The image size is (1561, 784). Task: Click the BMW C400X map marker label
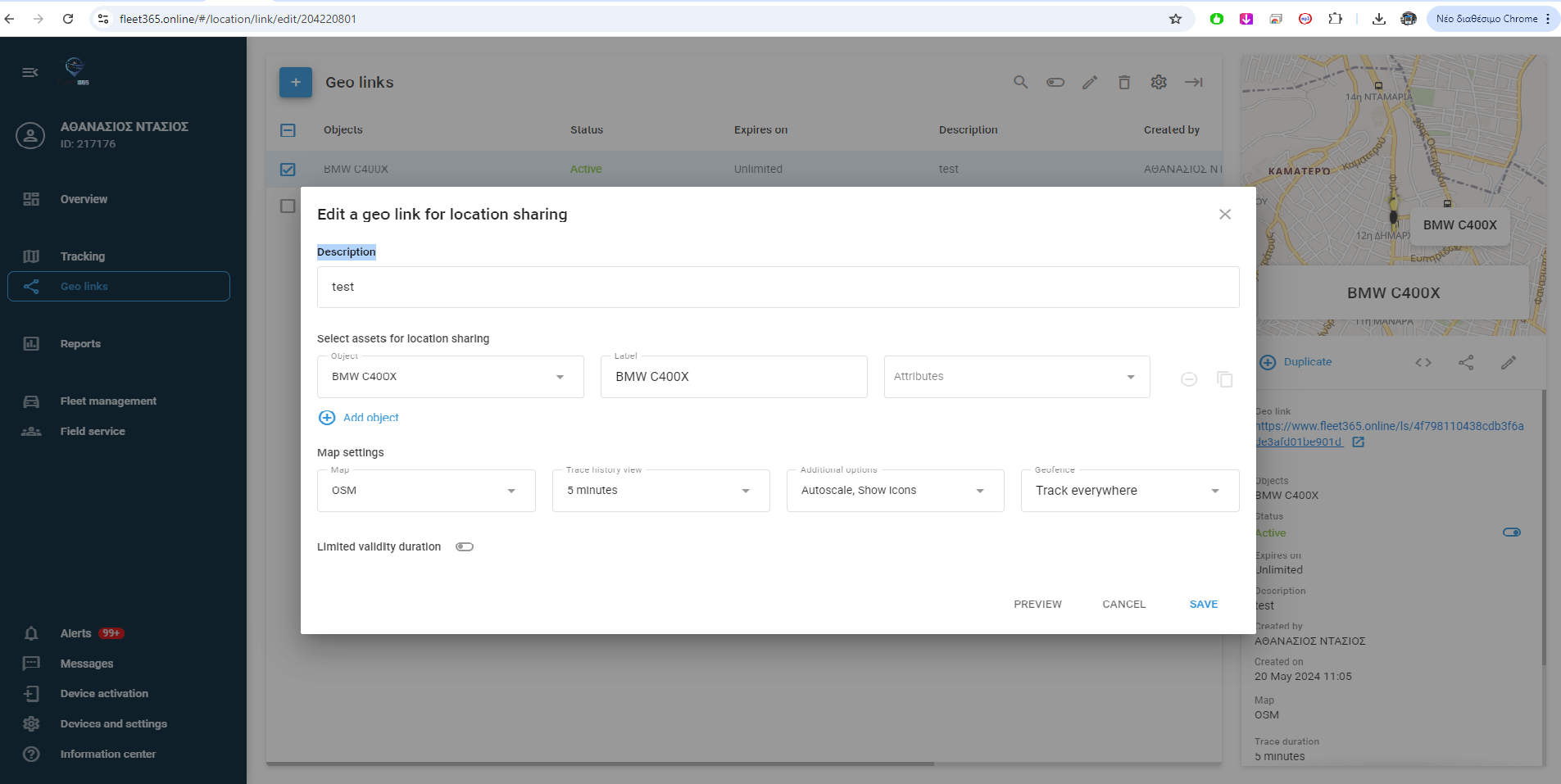[x=1459, y=225]
